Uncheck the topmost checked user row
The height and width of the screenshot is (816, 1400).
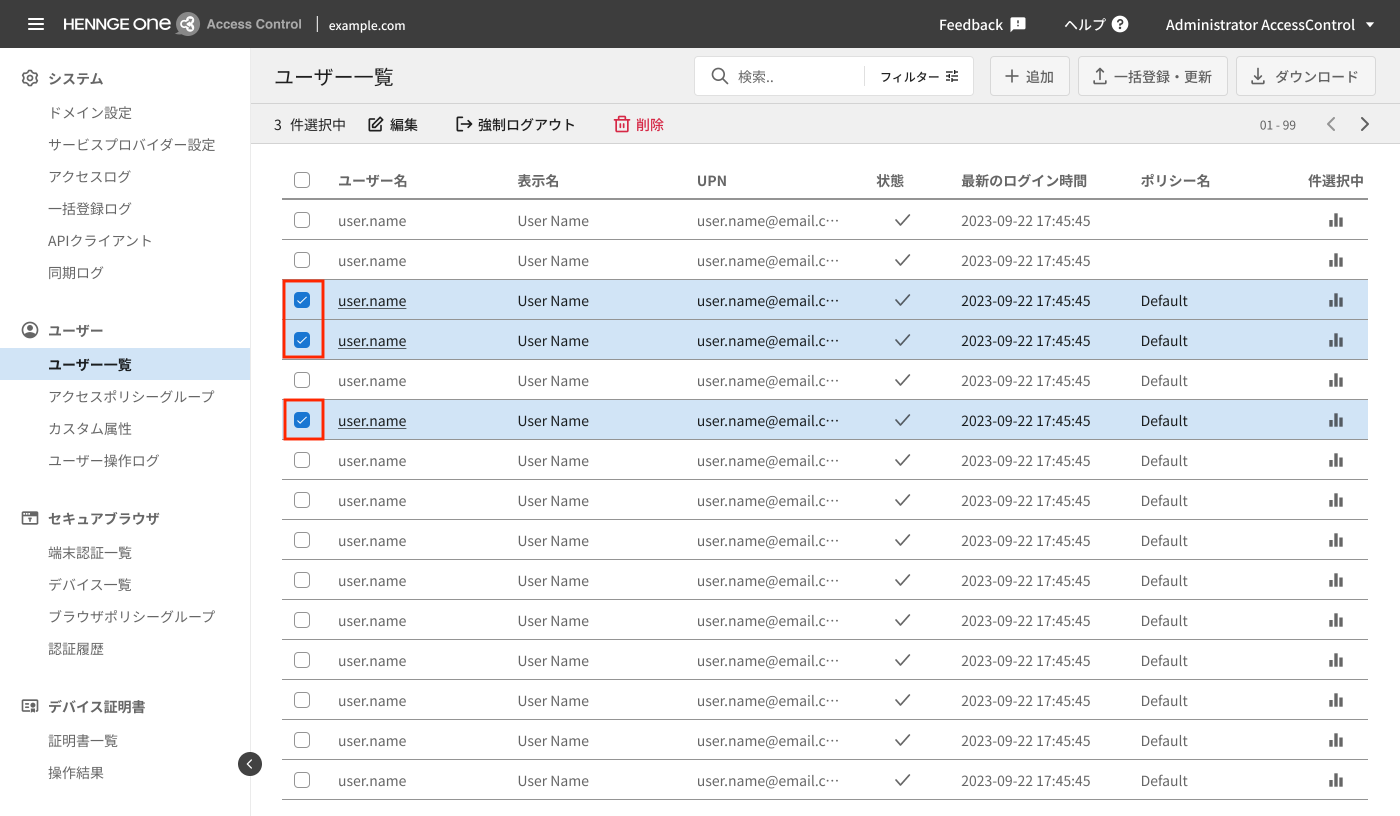point(302,300)
